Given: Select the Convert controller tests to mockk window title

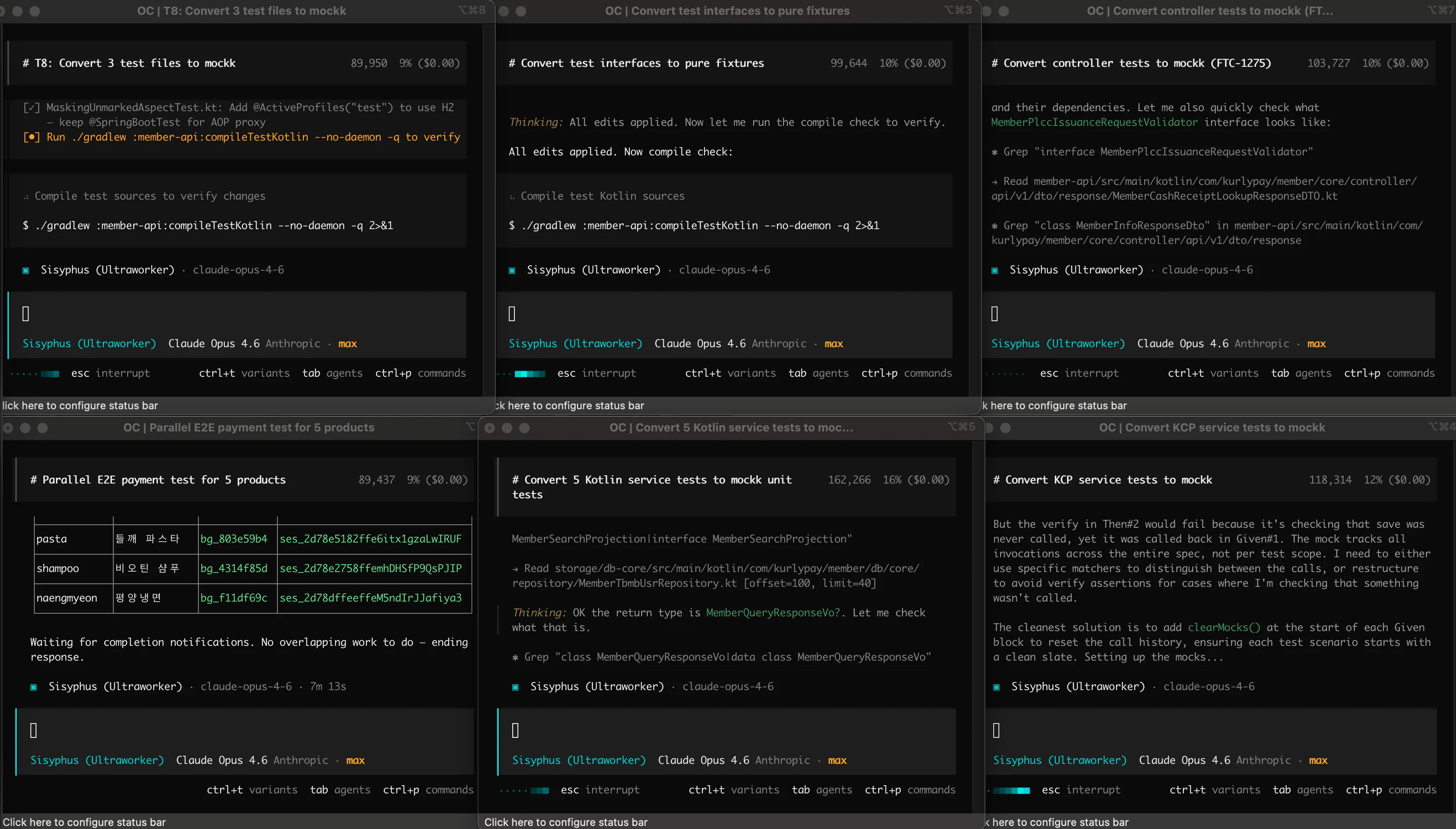Looking at the screenshot, I should click(1209, 11).
